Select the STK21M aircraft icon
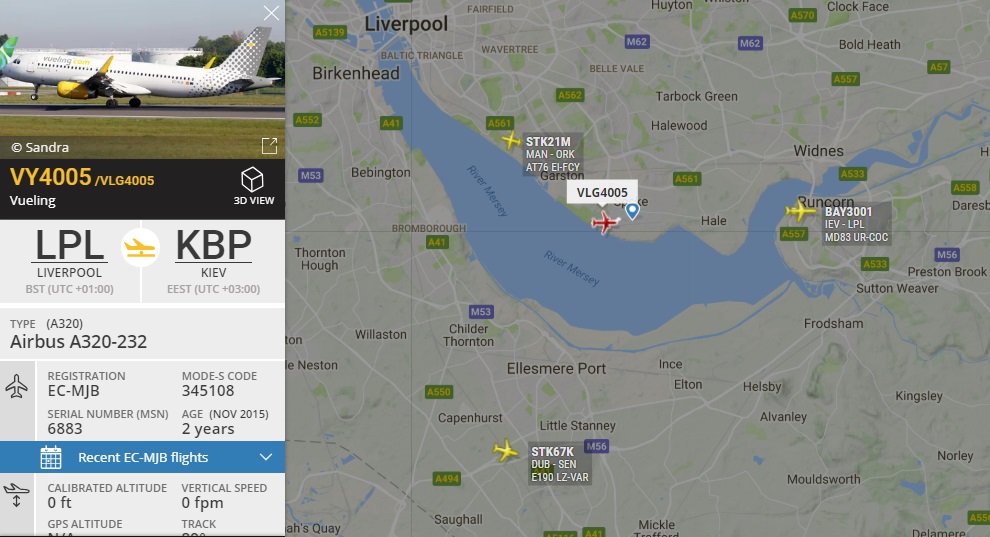This screenshot has height=537, width=990. point(511,140)
